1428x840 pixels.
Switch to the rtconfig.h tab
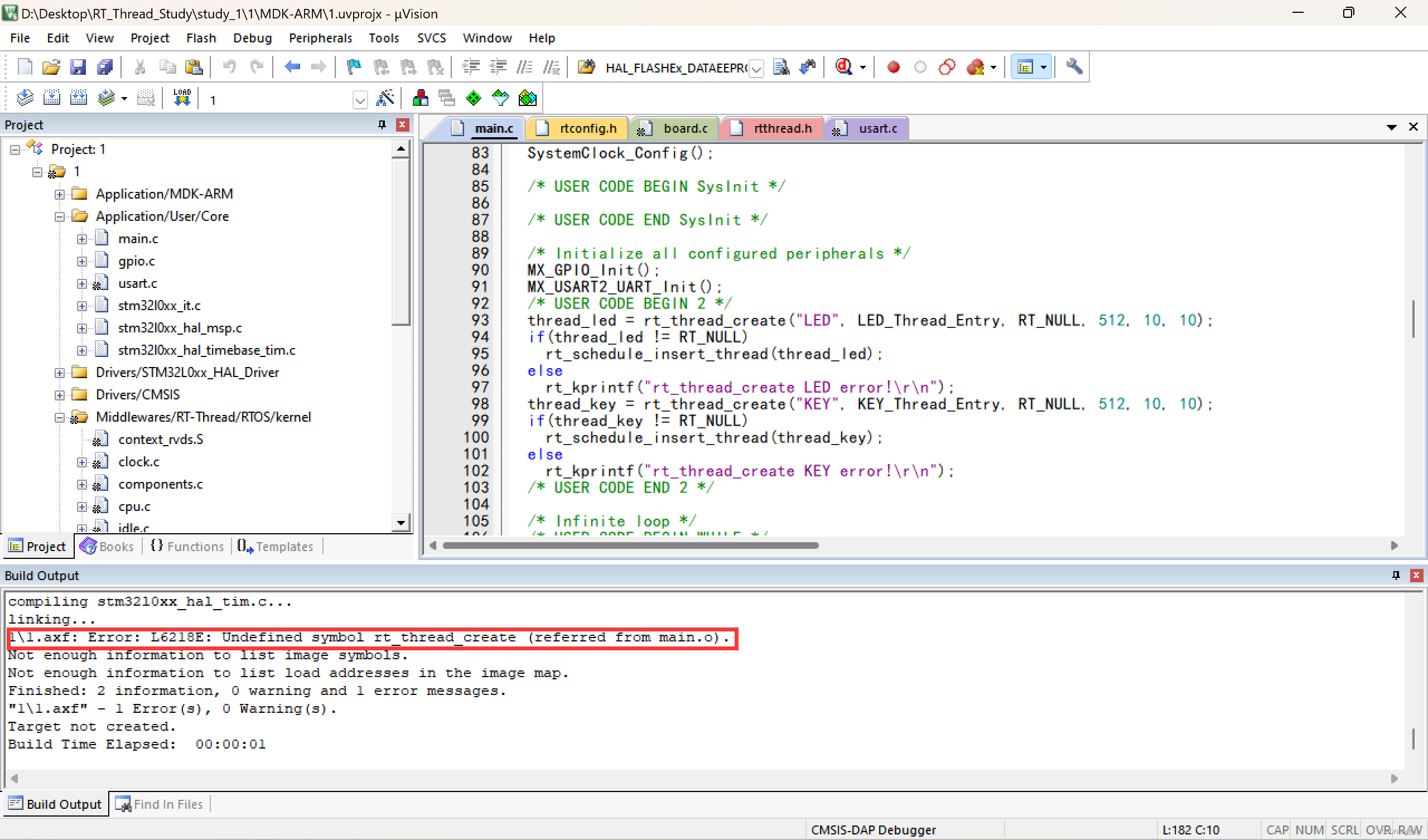(x=587, y=128)
